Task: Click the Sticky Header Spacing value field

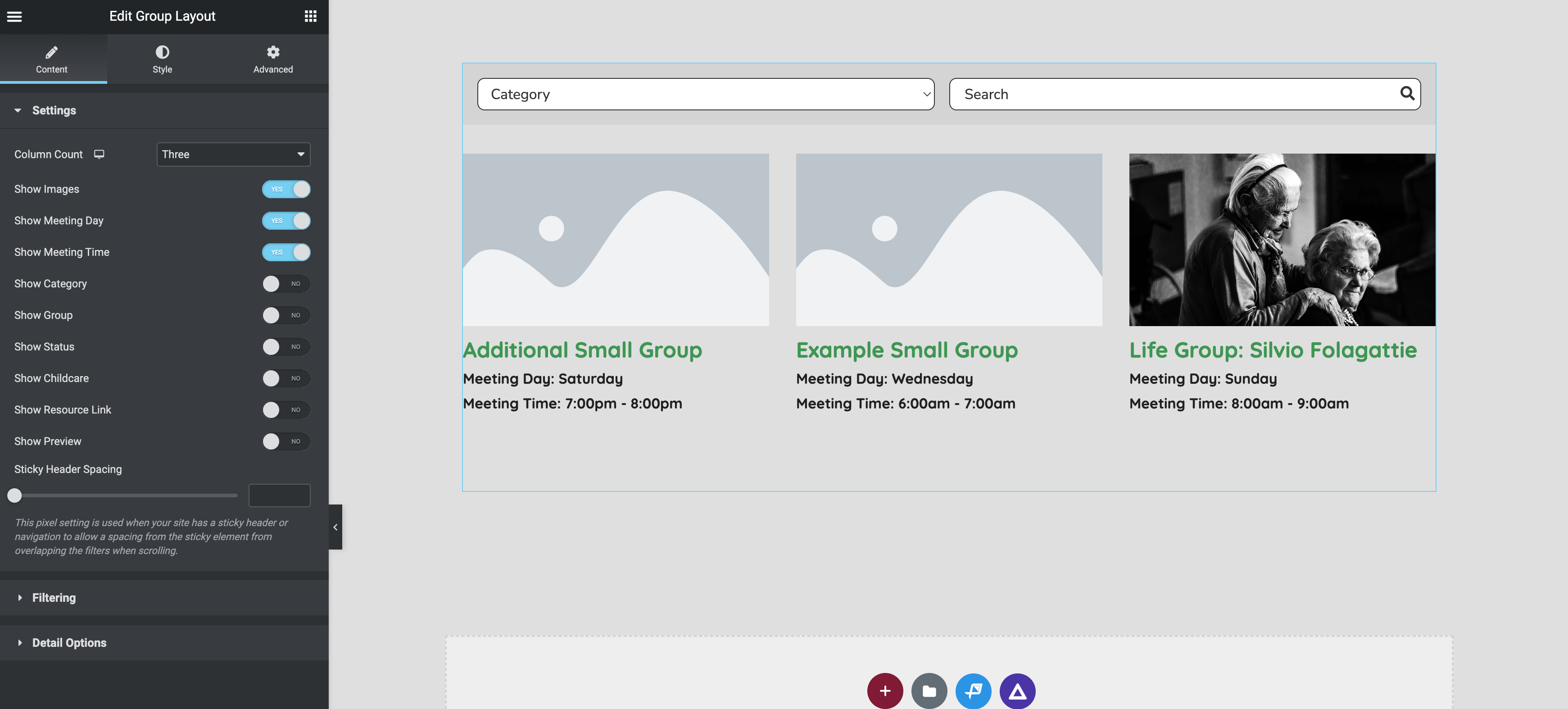Action: point(279,495)
